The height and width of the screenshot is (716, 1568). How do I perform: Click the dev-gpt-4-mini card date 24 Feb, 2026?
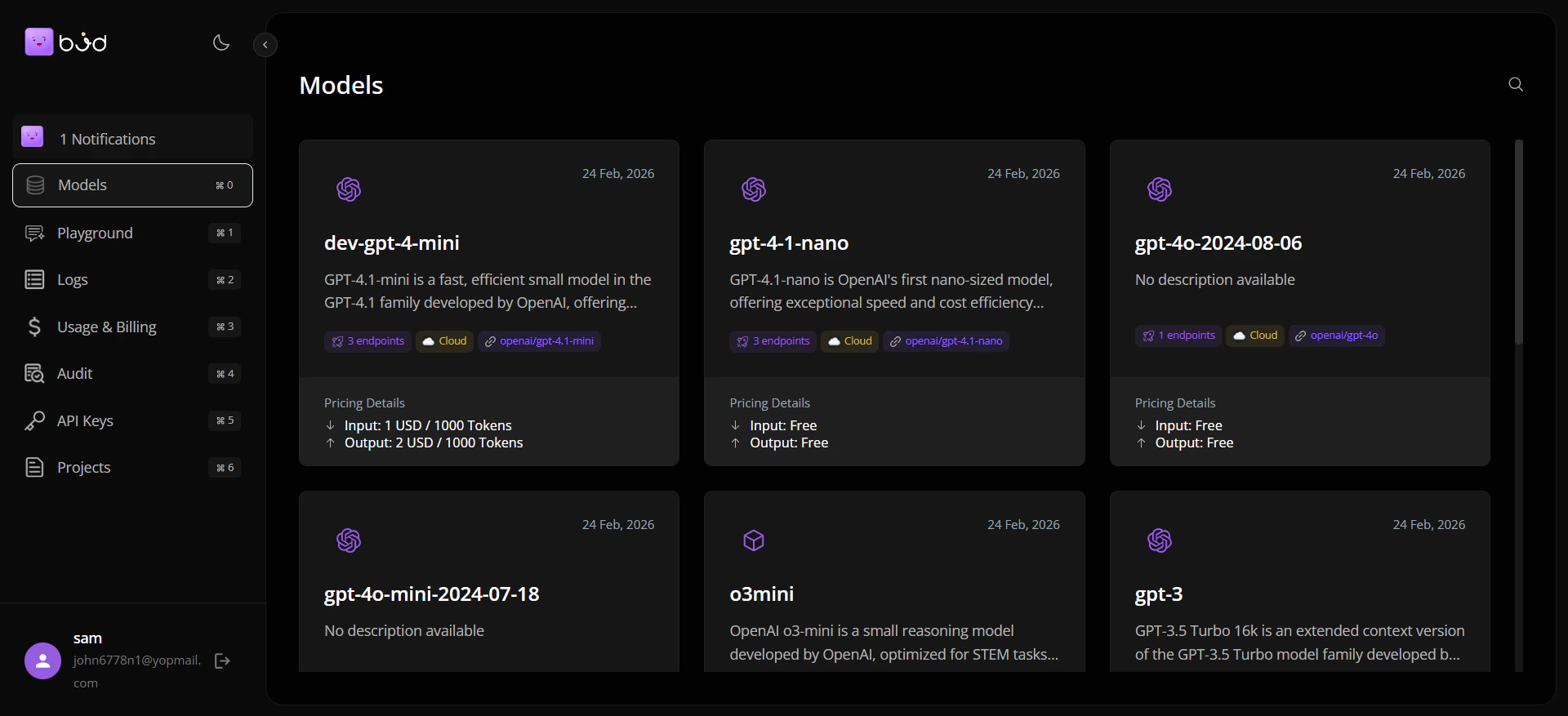coord(618,173)
